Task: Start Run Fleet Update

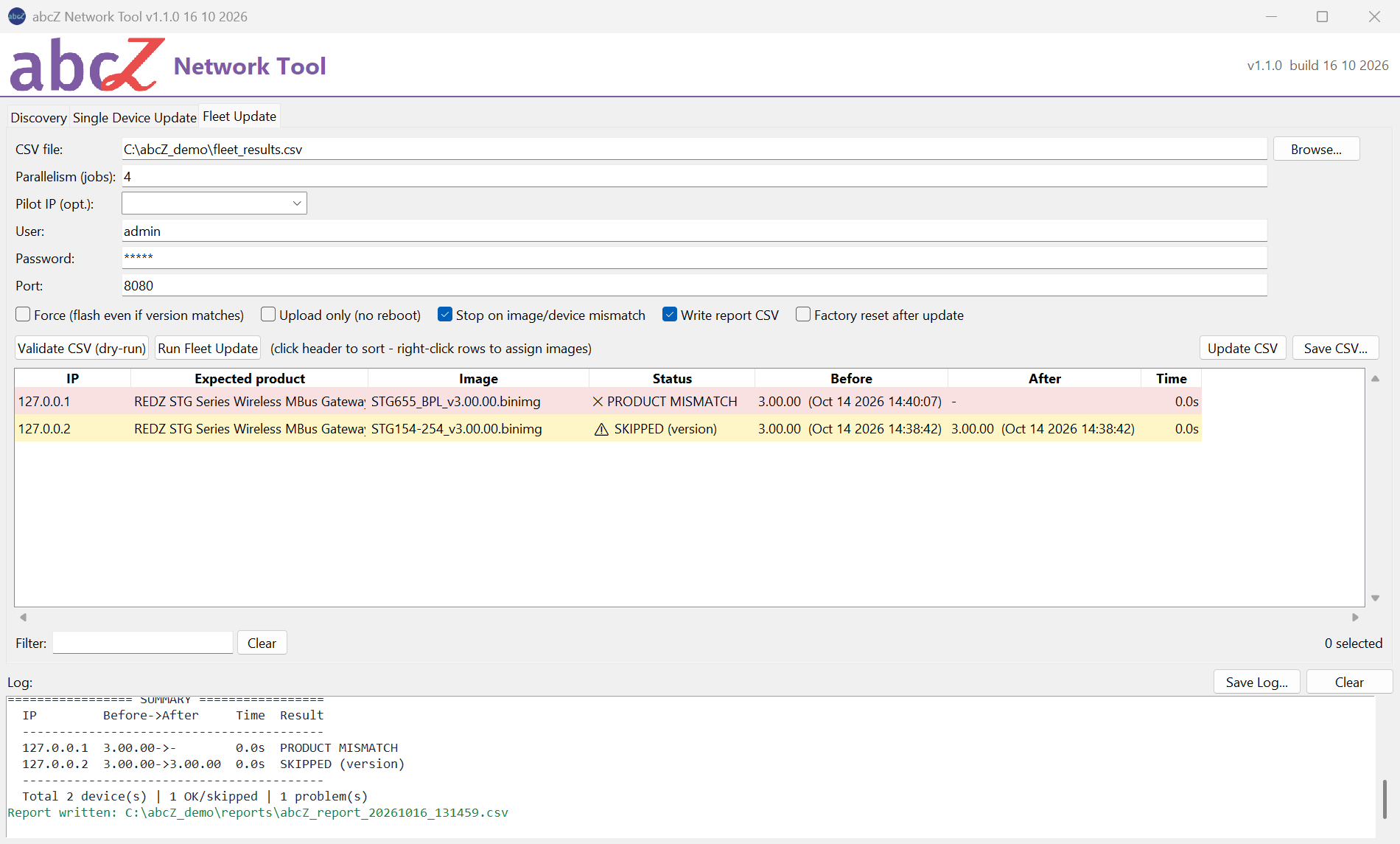Action: [208, 348]
